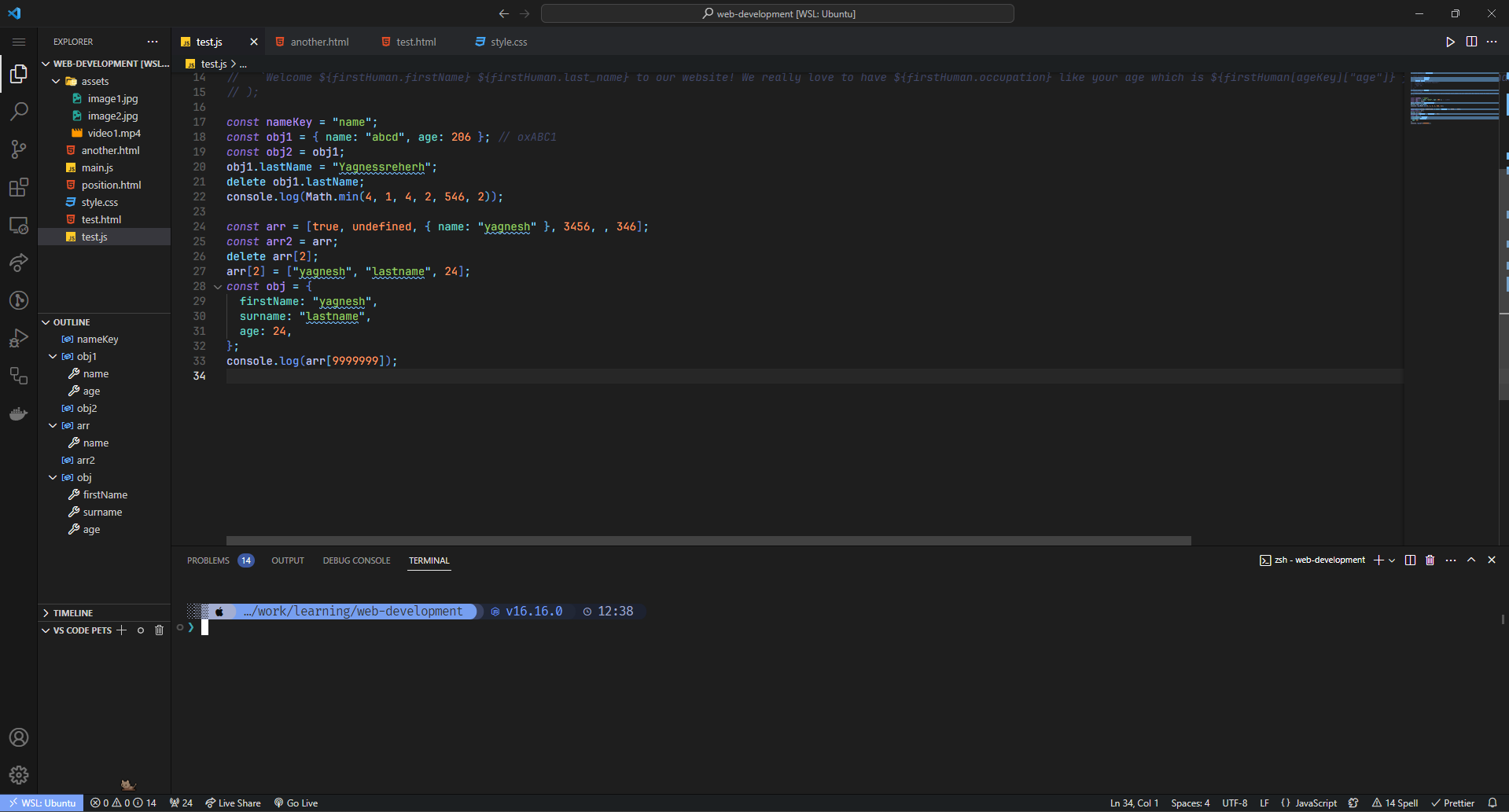The image size is (1509, 812).
Task: Open position.html in the explorer
Action: coord(104,185)
